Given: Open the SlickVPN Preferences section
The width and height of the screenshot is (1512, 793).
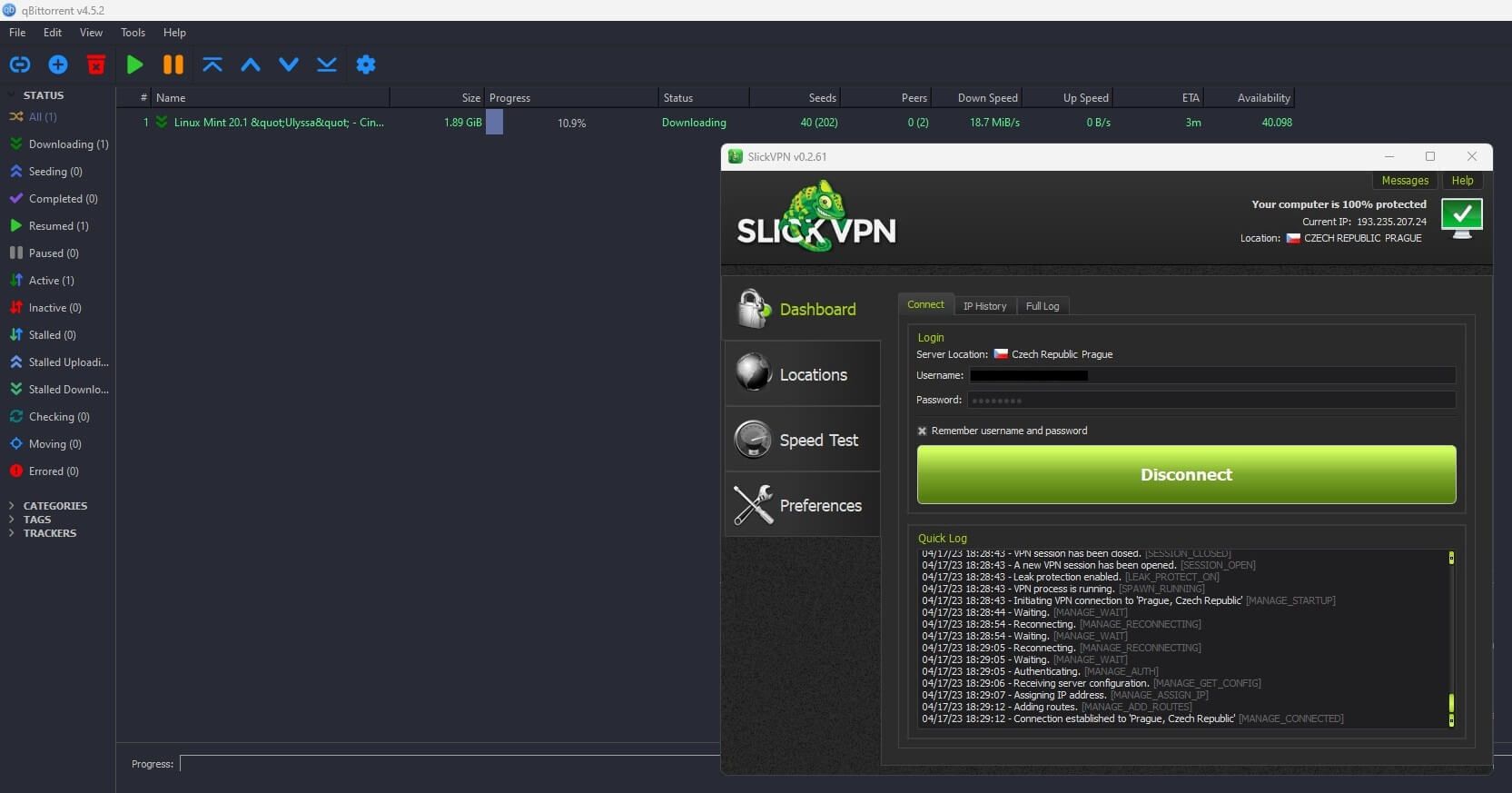Looking at the screenshot, I should 802,505.
